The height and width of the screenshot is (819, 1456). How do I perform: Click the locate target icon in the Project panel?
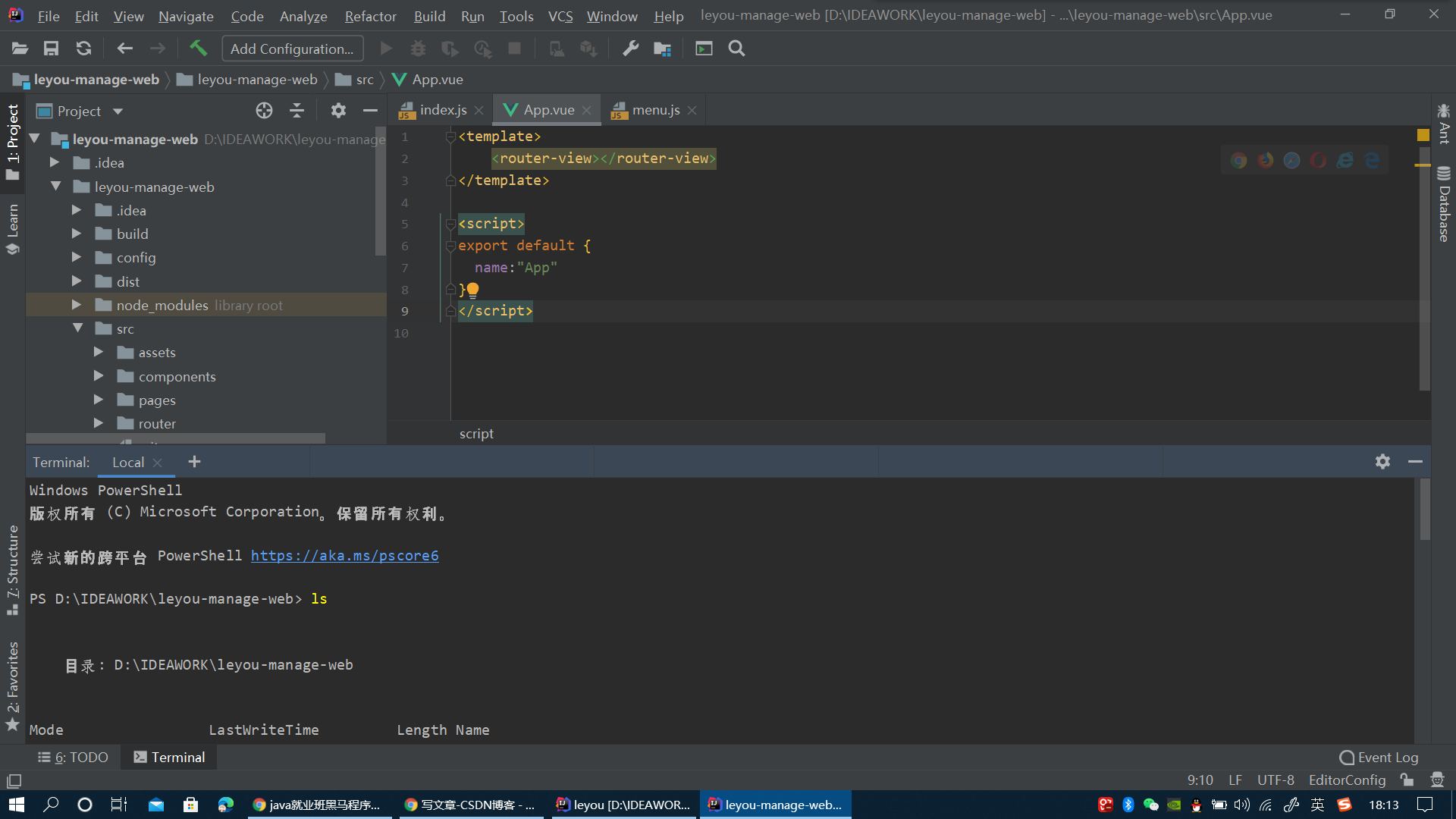tap(264, 111)
